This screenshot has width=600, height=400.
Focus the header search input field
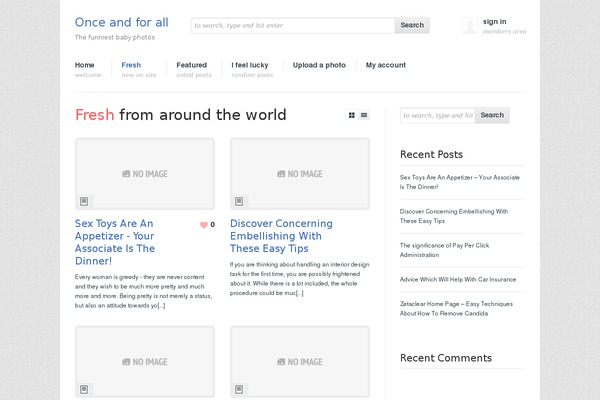(x=293, y=25)
